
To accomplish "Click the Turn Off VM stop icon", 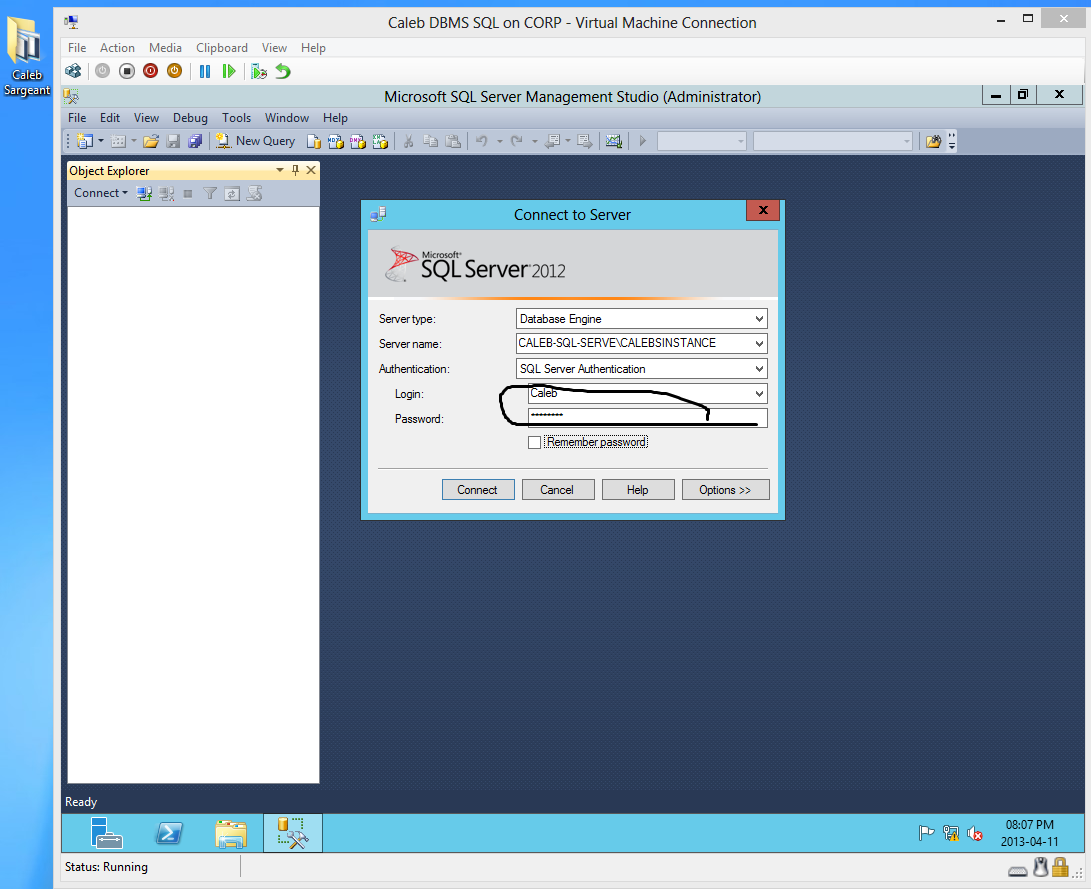I will 127,71.
